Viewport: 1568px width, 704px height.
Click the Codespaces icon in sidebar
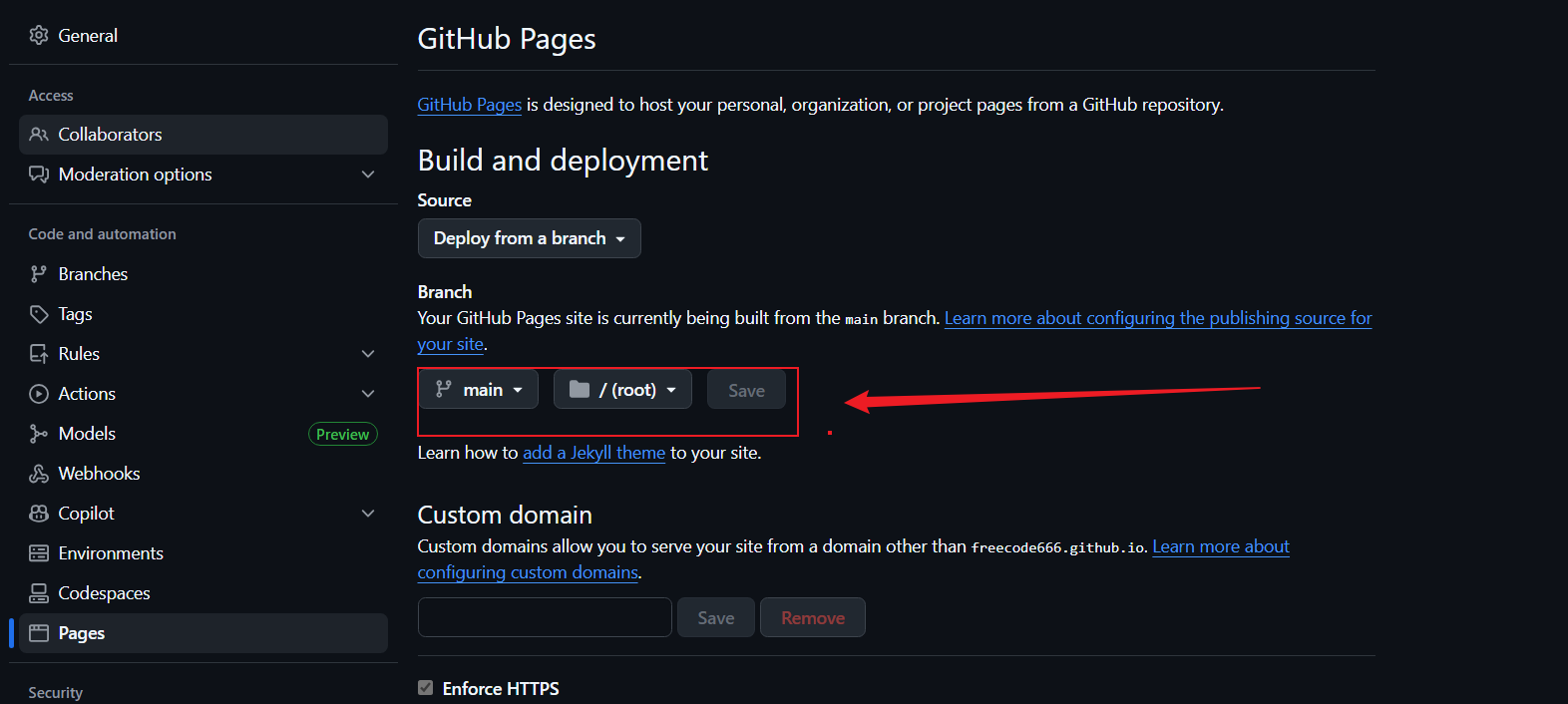click(39, 593)
